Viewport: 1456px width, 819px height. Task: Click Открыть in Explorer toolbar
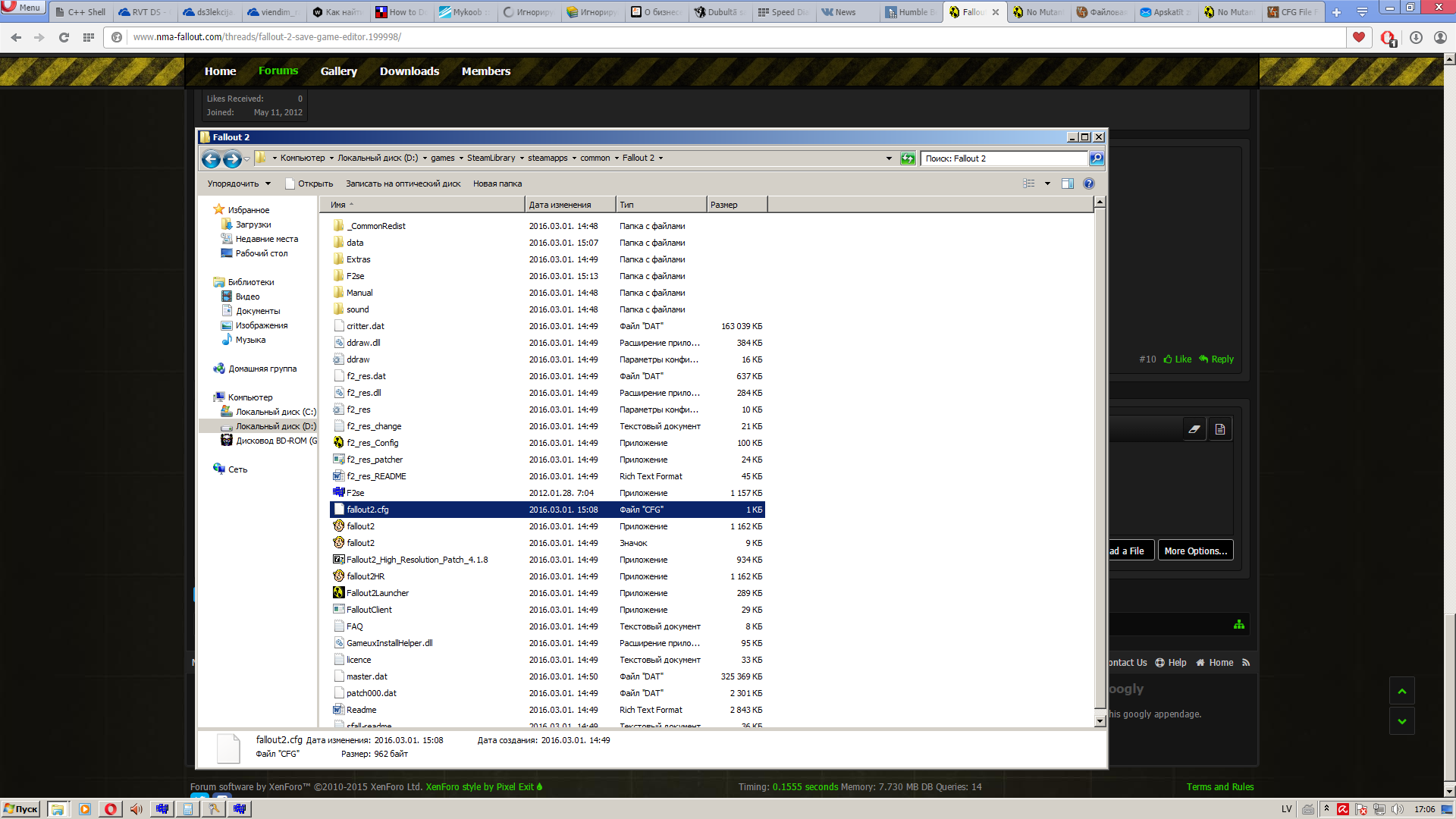point(309,184)
